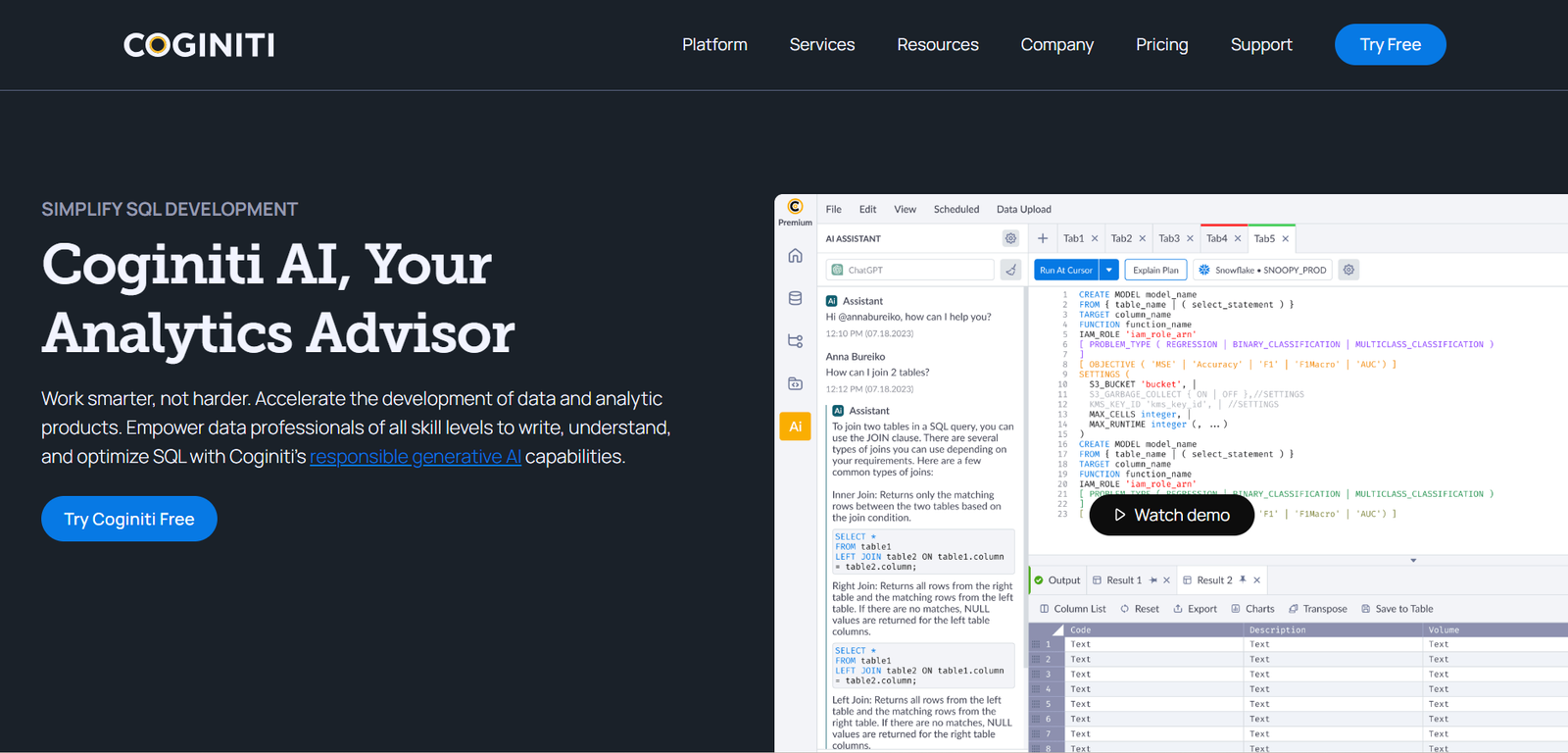Open the Company nav item

click(1057, 45)
